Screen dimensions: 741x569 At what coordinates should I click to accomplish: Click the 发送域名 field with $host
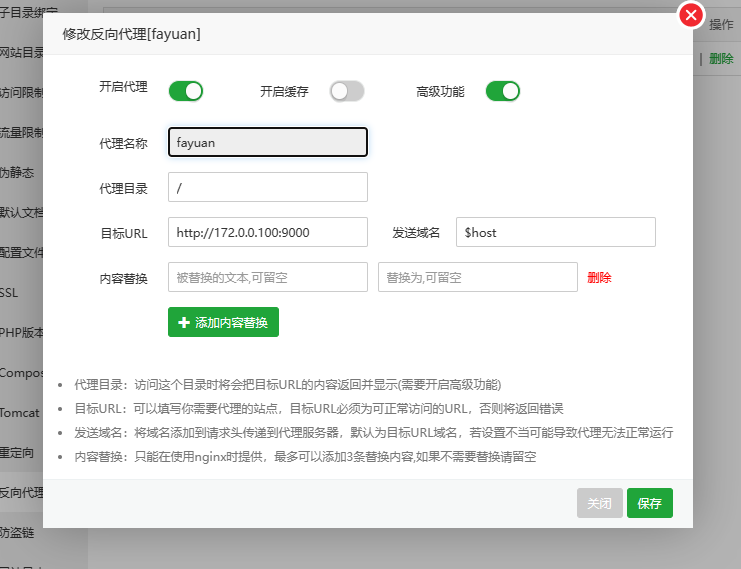(x=556, y=232)
